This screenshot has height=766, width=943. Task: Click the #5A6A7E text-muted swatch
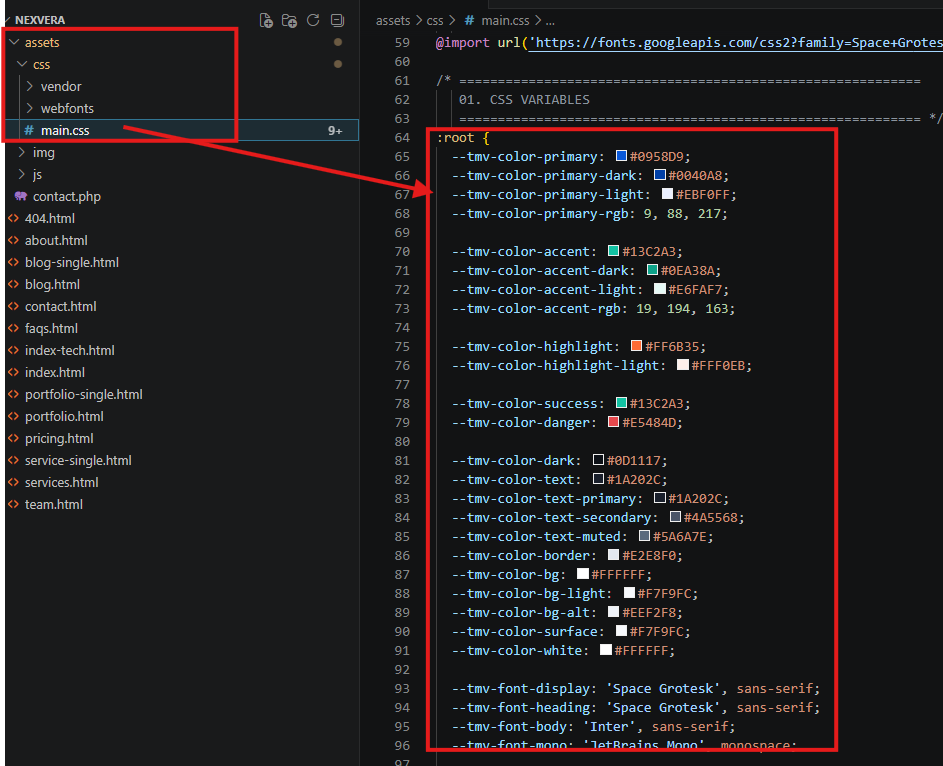(644, 536)
